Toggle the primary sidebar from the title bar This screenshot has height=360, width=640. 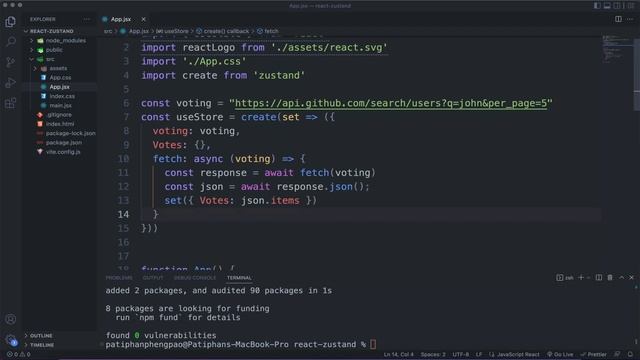point(597,6)
